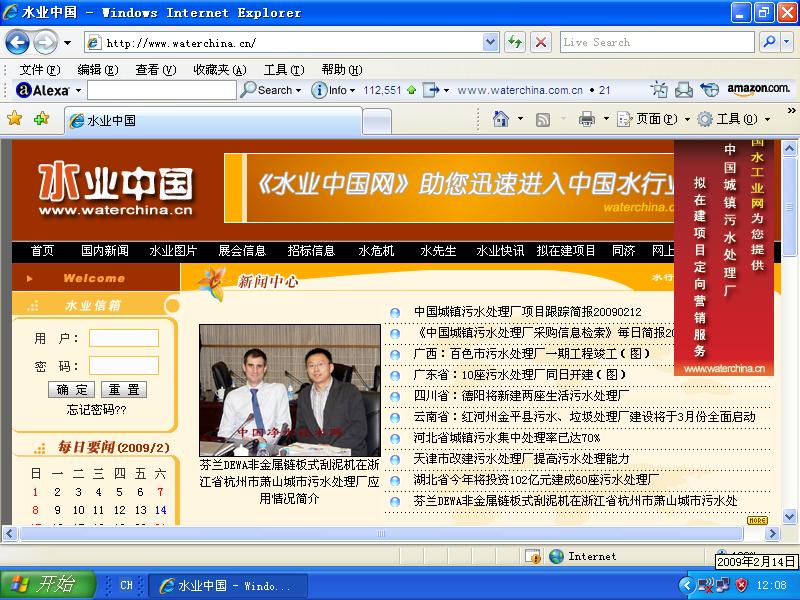The width and height of the screenshot is (800, 600).
Task: Click the red Stop loading icon
Action: point(541,43)
